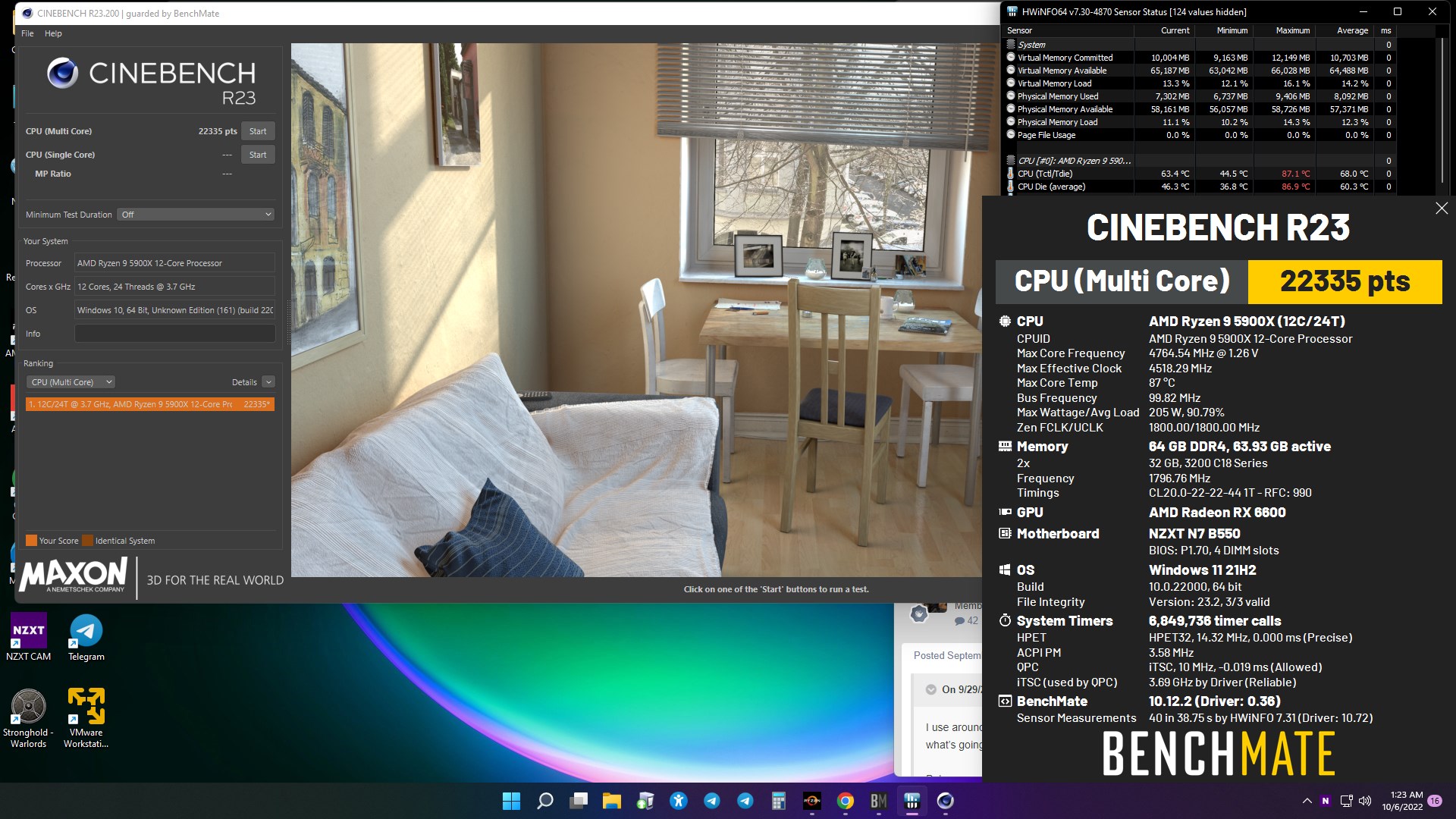The image size is (1456, 819).
Task: Select the Virtual Memory Committed row
Action: (1199, 58)
